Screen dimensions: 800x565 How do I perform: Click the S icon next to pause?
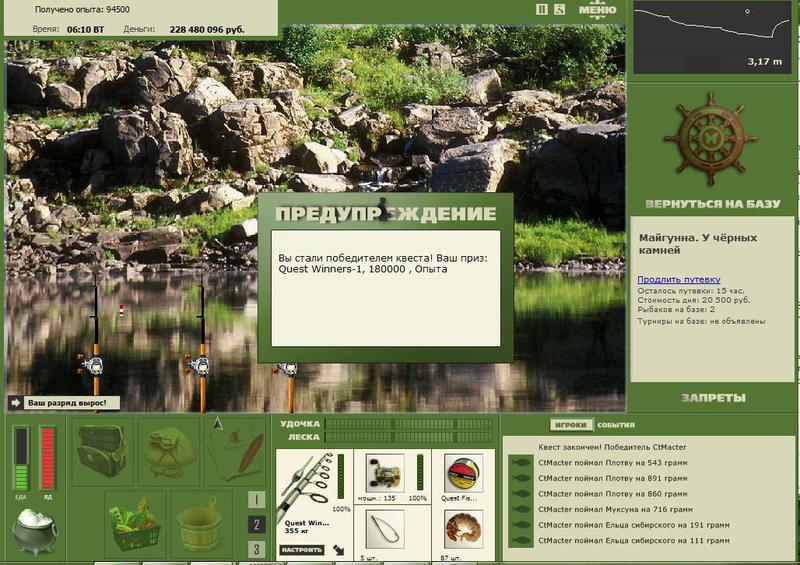click(560, 9)
